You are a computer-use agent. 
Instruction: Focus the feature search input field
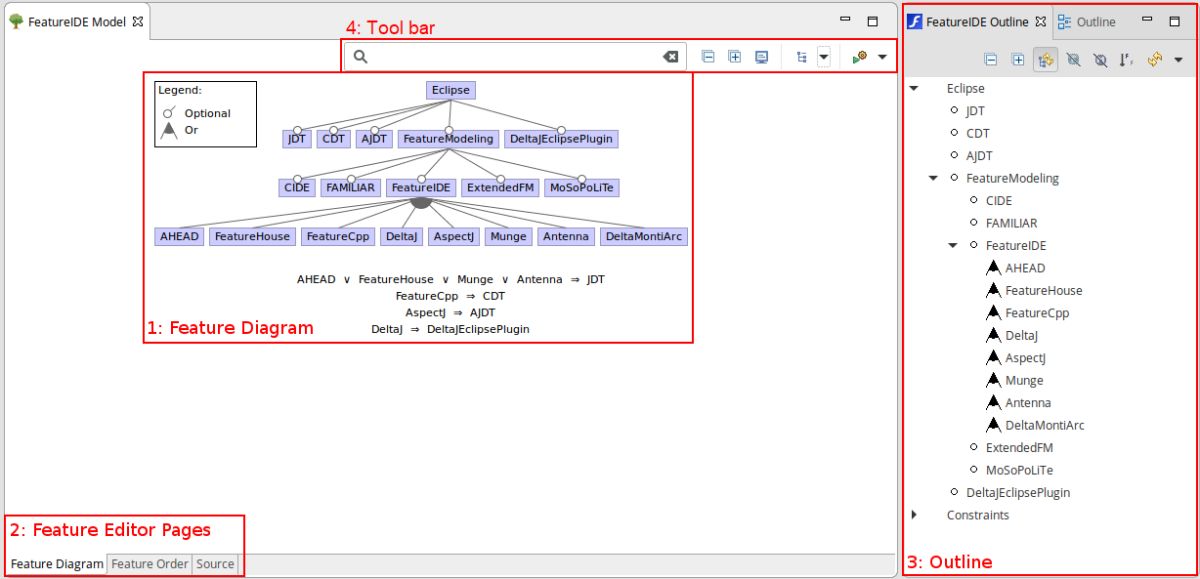515,57
